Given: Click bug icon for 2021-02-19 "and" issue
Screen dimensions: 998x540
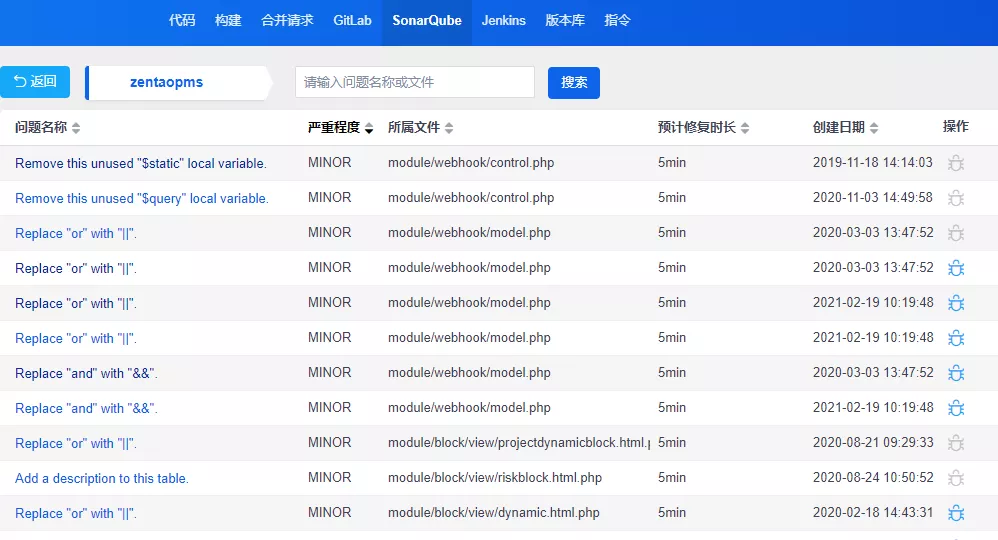Looking at the screenshot, I should [956, 408].
